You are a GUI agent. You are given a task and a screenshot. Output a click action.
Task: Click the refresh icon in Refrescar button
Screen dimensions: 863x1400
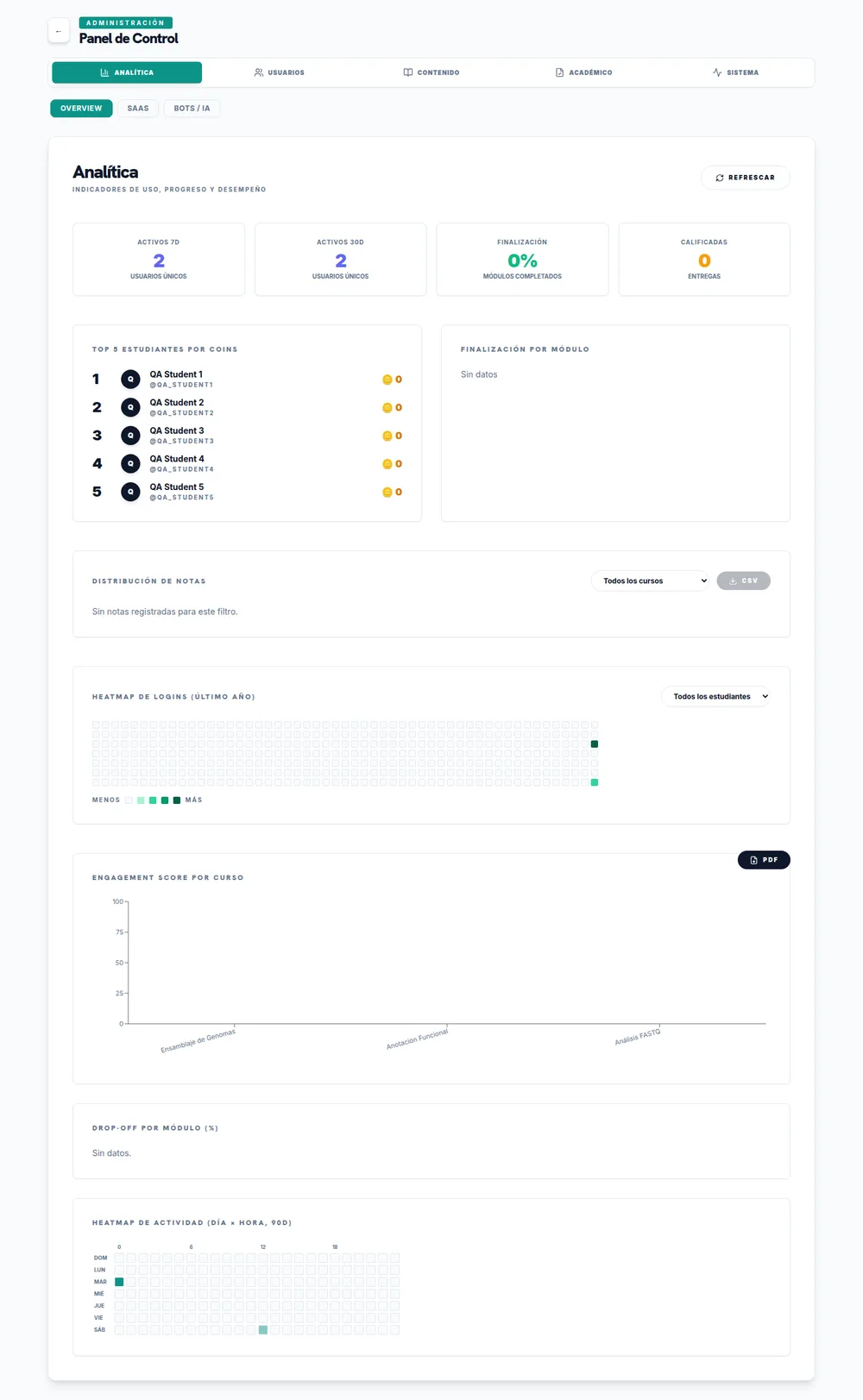(720, 178)
